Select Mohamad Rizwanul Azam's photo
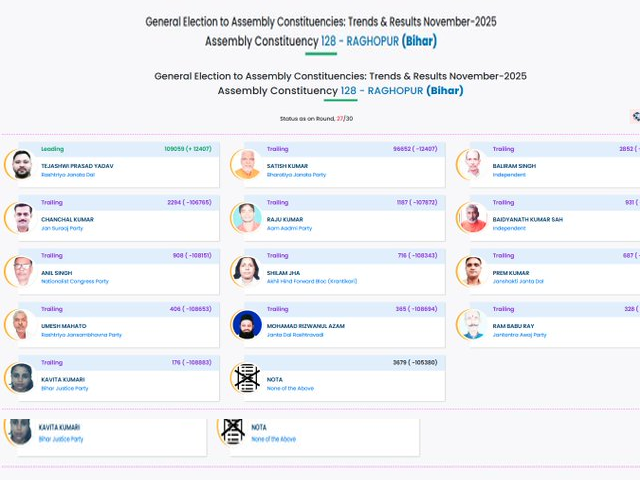 (246, 325)
